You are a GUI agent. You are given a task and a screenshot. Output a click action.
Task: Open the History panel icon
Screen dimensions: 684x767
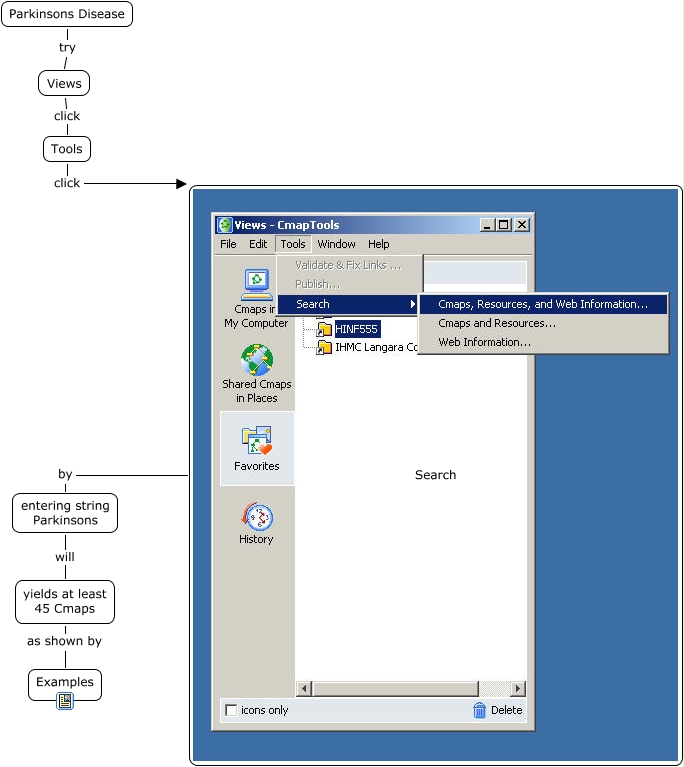coord(256,516)
